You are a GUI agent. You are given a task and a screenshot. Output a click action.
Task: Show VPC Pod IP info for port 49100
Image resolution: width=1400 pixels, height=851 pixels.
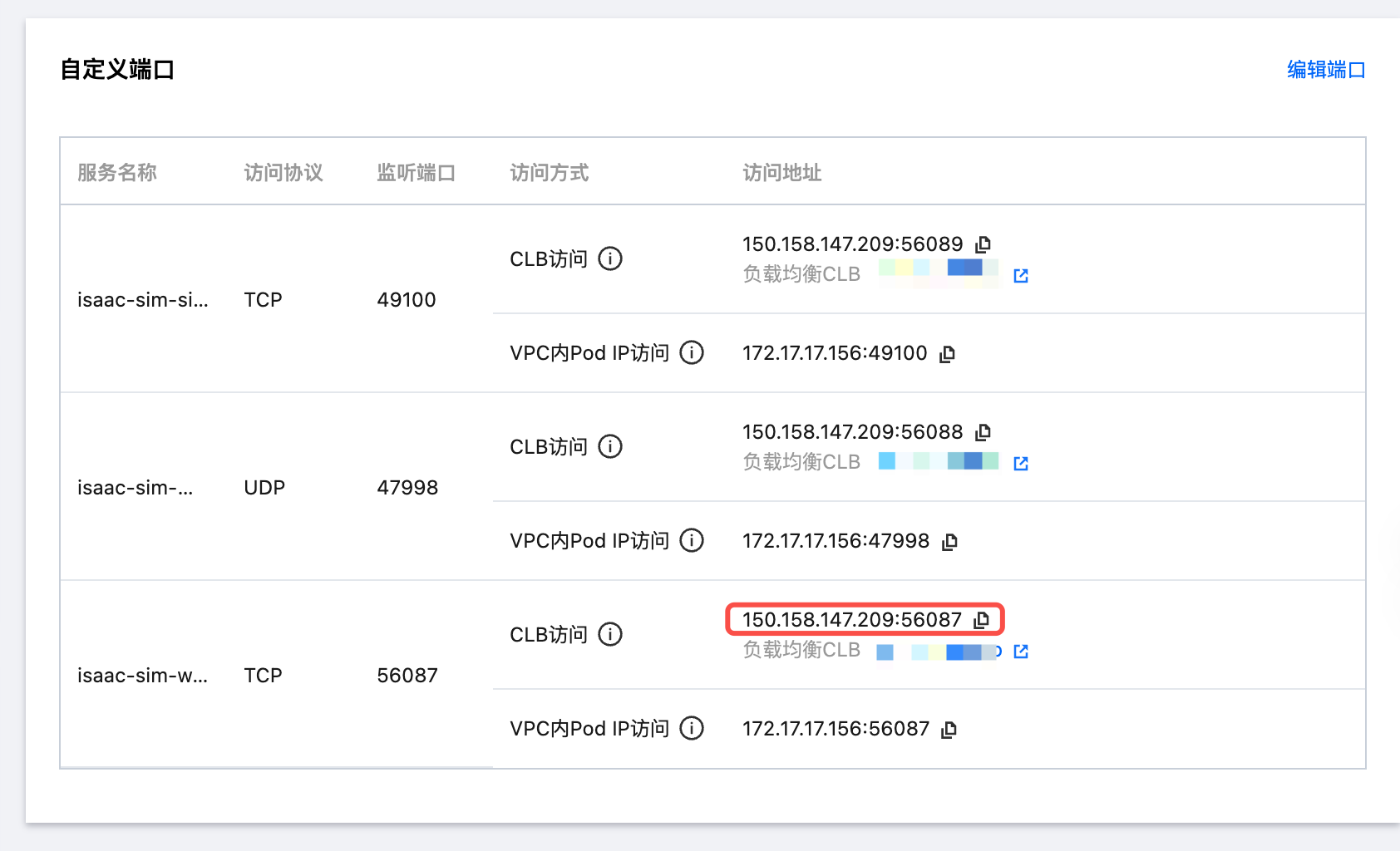coord(692,352)
